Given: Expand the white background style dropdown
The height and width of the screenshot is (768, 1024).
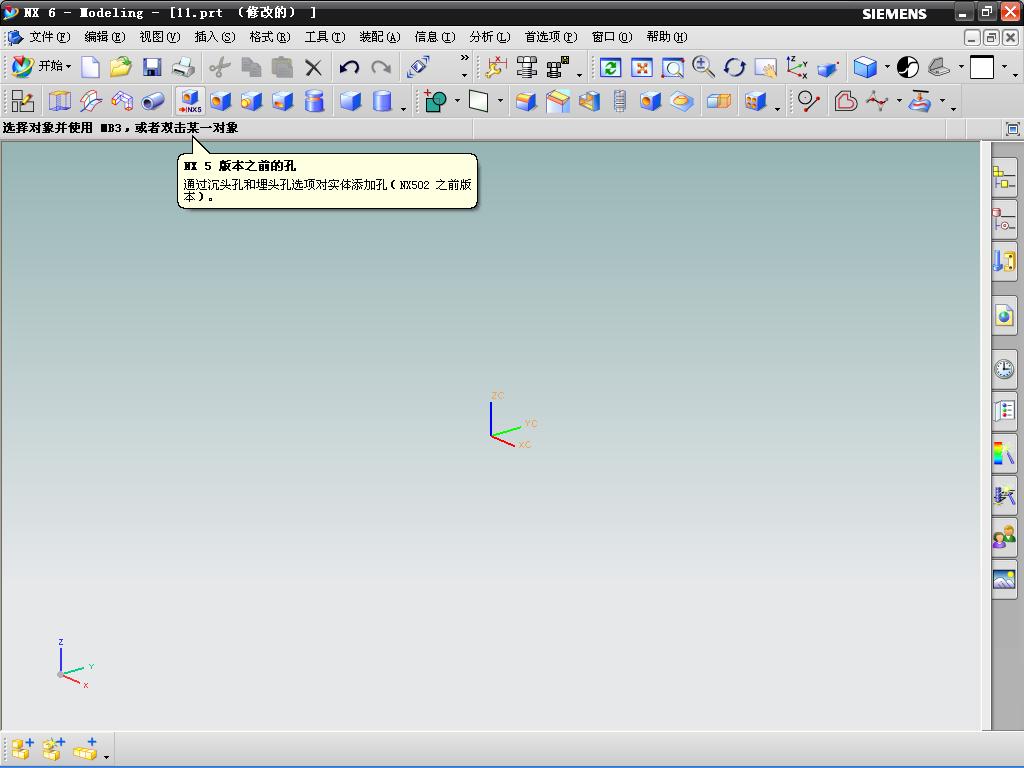Looking at the screenshot, I should [x=1004, y=67].
